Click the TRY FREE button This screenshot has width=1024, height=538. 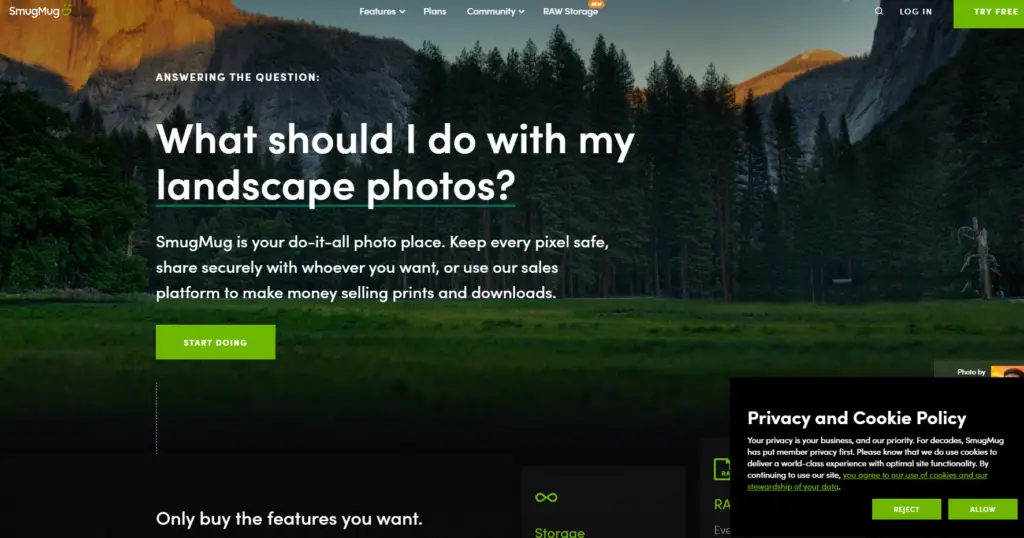click(x=989, y=13)
